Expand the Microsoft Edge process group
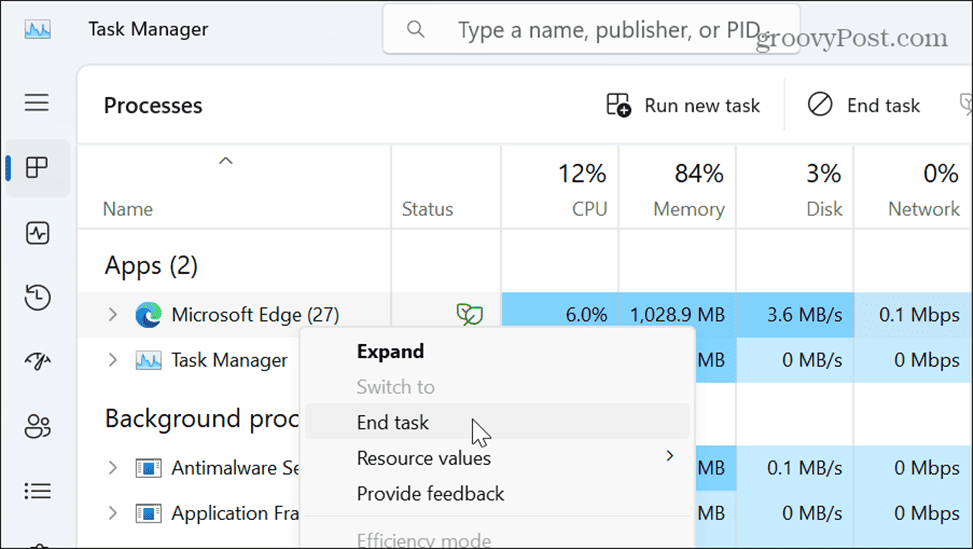Screen dimensions: 973x549 (112, 315)
